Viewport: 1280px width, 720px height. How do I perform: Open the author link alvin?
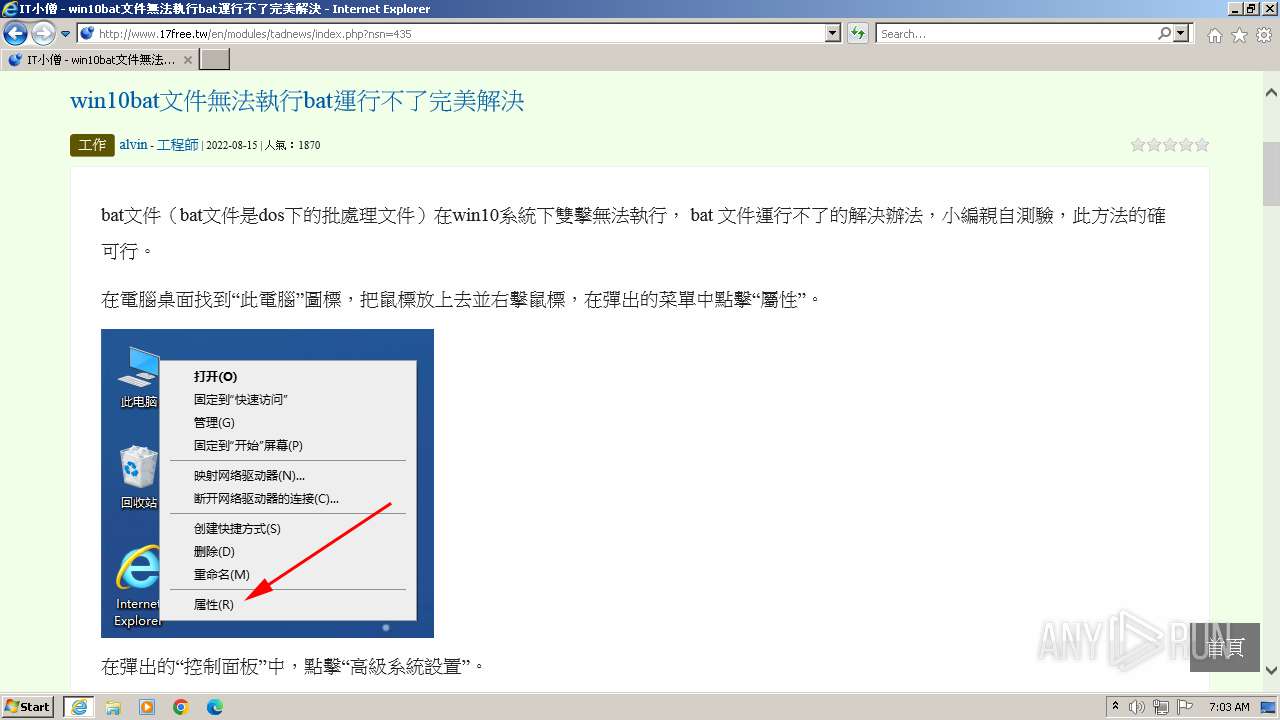click(x=133, y=145)
